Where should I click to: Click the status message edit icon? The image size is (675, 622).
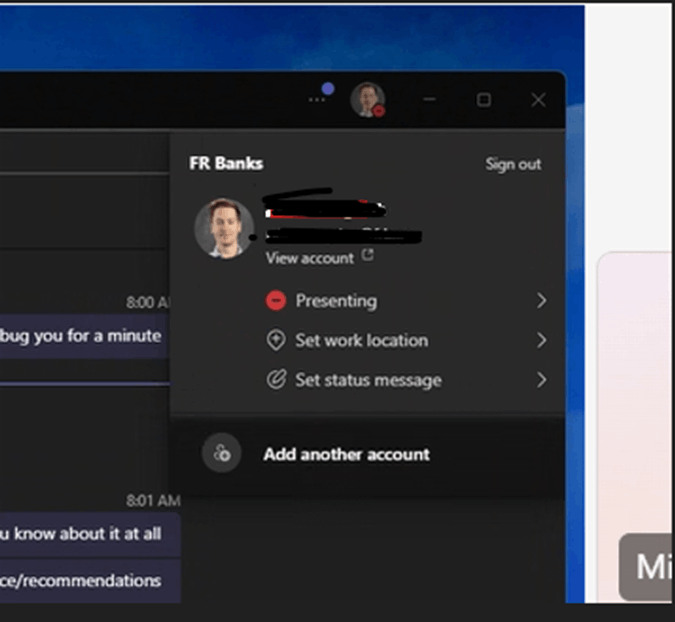click(x=276, y=380)
